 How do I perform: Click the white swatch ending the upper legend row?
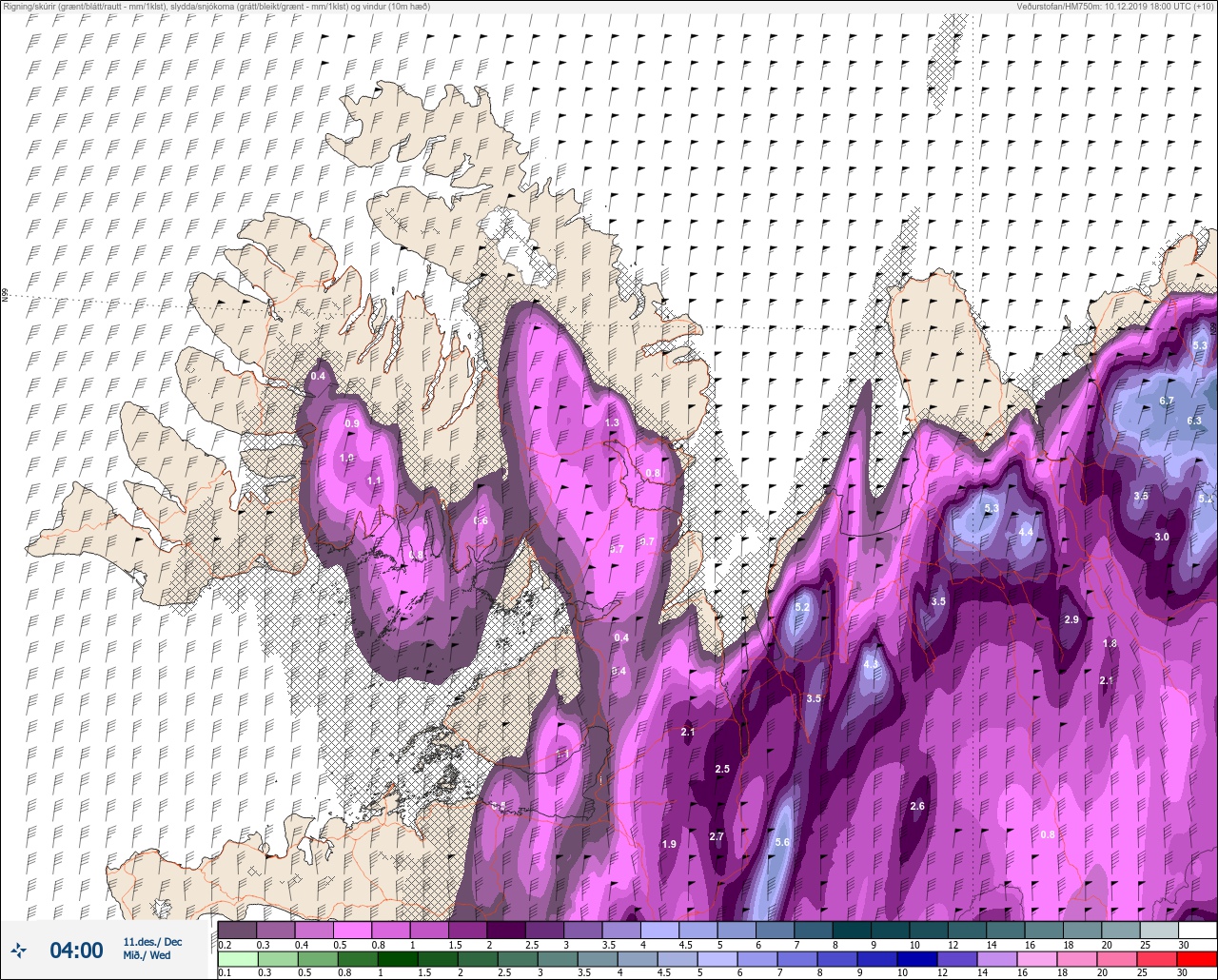click(x=1197, y=930)
